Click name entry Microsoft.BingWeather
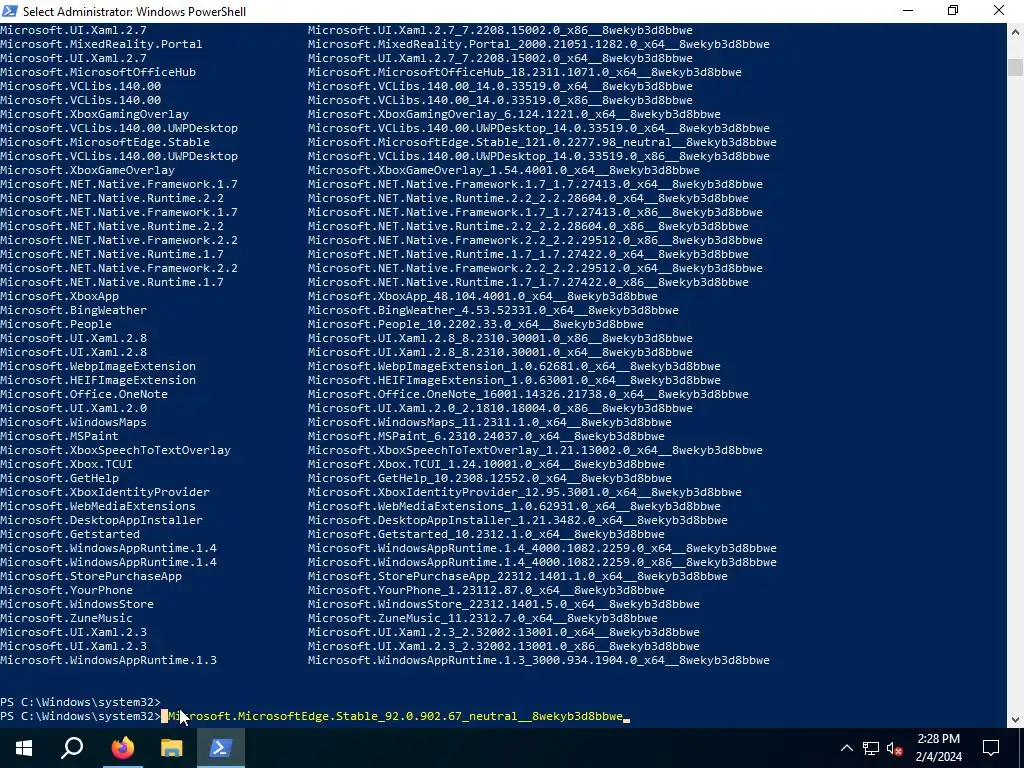The width and height of the screenshot is (1024, 768). [73, 310]
